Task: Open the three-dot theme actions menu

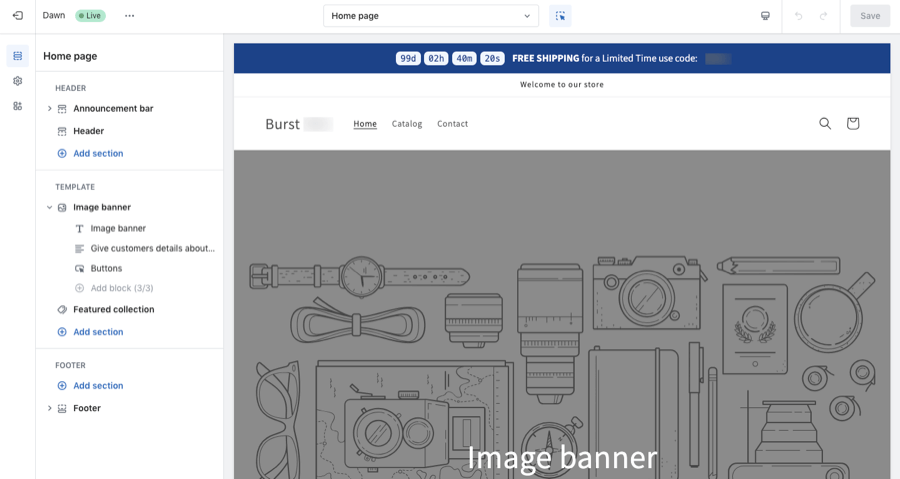Action: tap(129, 16)
